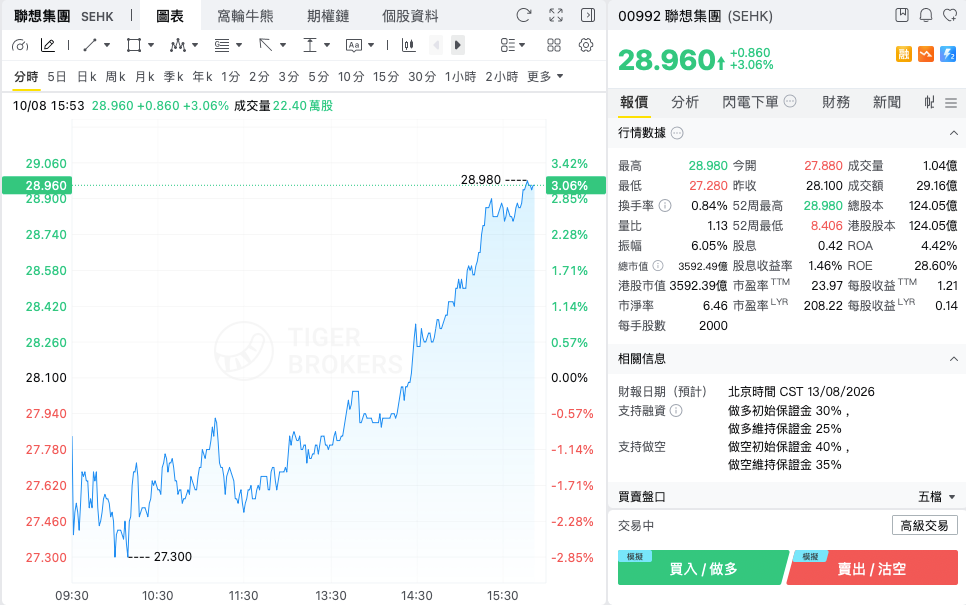Open the hamburger menu on quote tabs
The image size is (966, 605).
[x=951, y=103]
